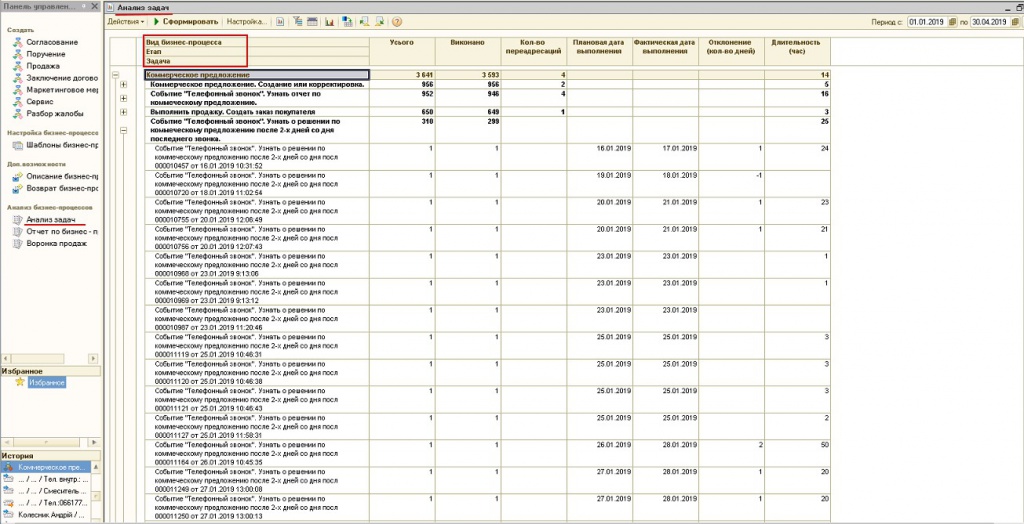Select the Избранное tree item
The image size is (1024, 524).
pyautogui.click(x=47, y=383)
